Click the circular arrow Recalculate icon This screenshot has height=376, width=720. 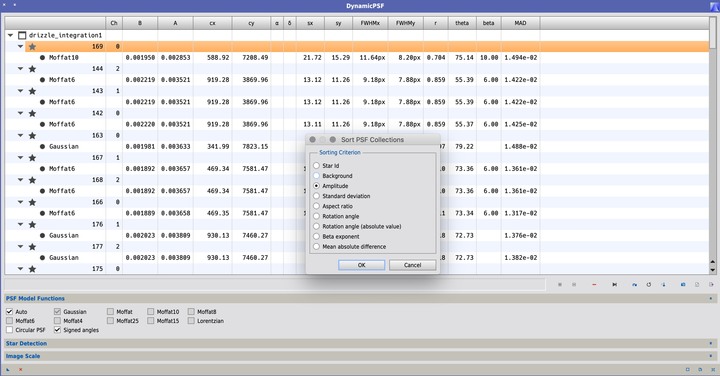[x=649, y=285]
